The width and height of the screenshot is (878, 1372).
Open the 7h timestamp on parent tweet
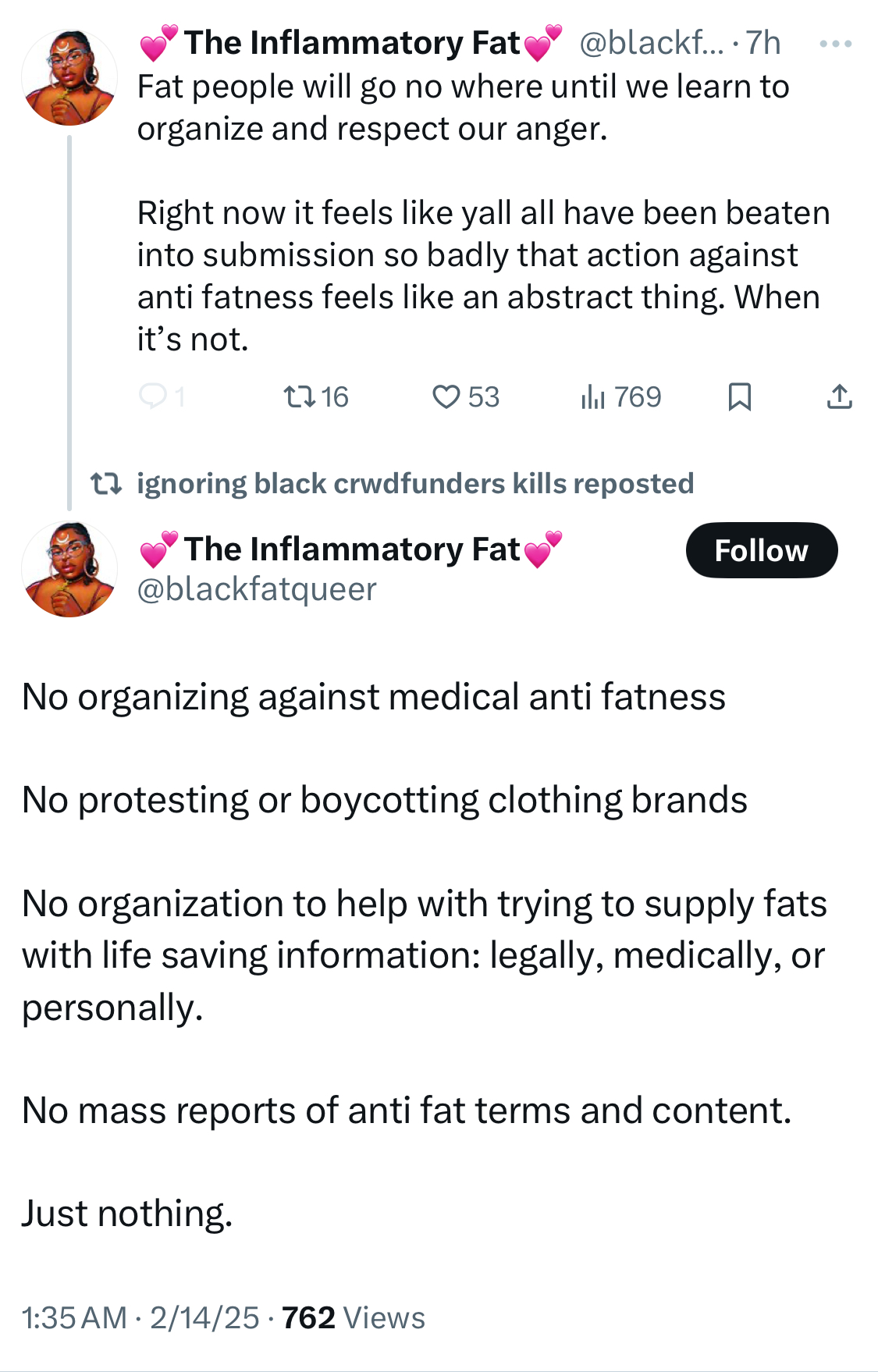coord(763,43)
